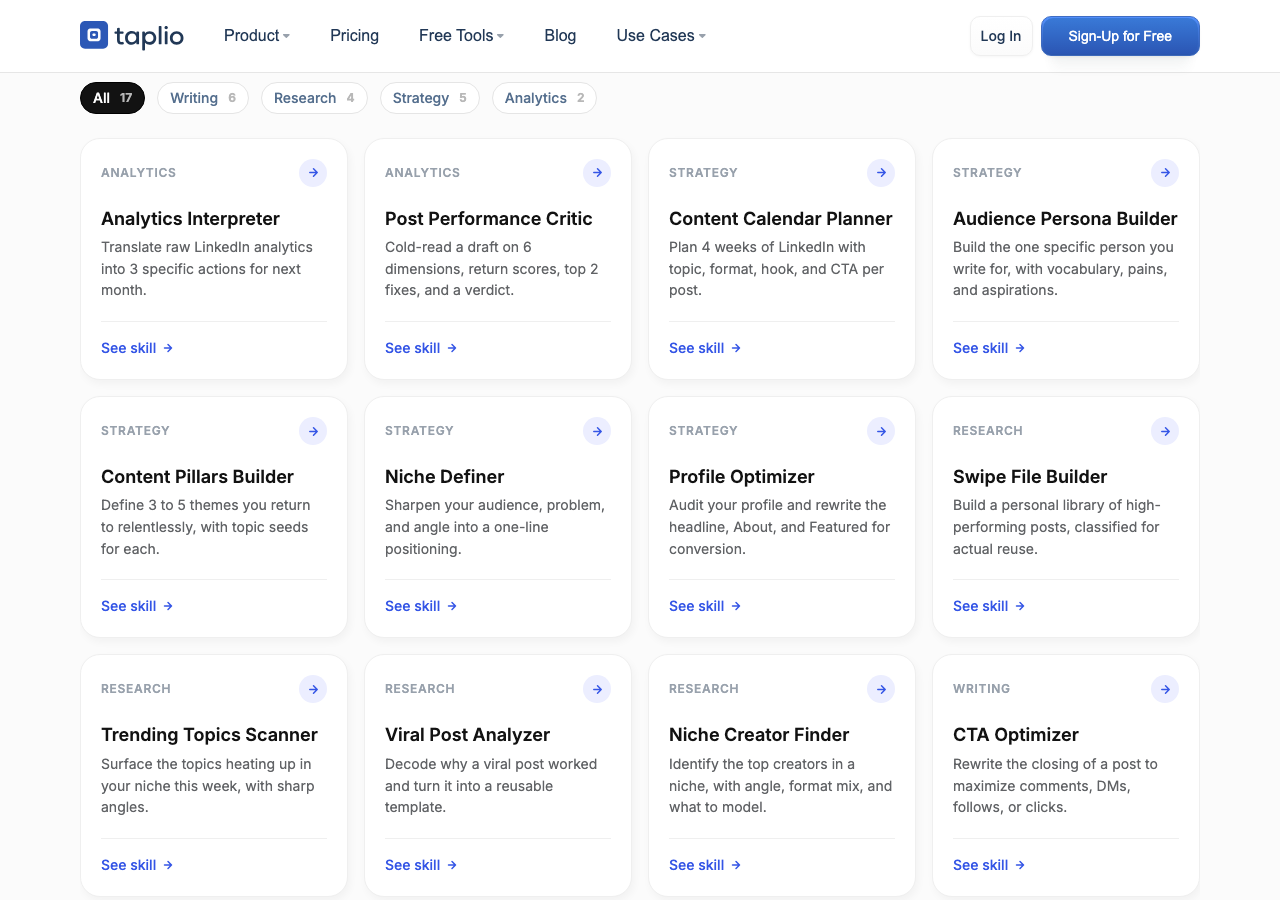Filter skills by Strategy
This screenshot has width=1280, height=900.
coord(430,98)
